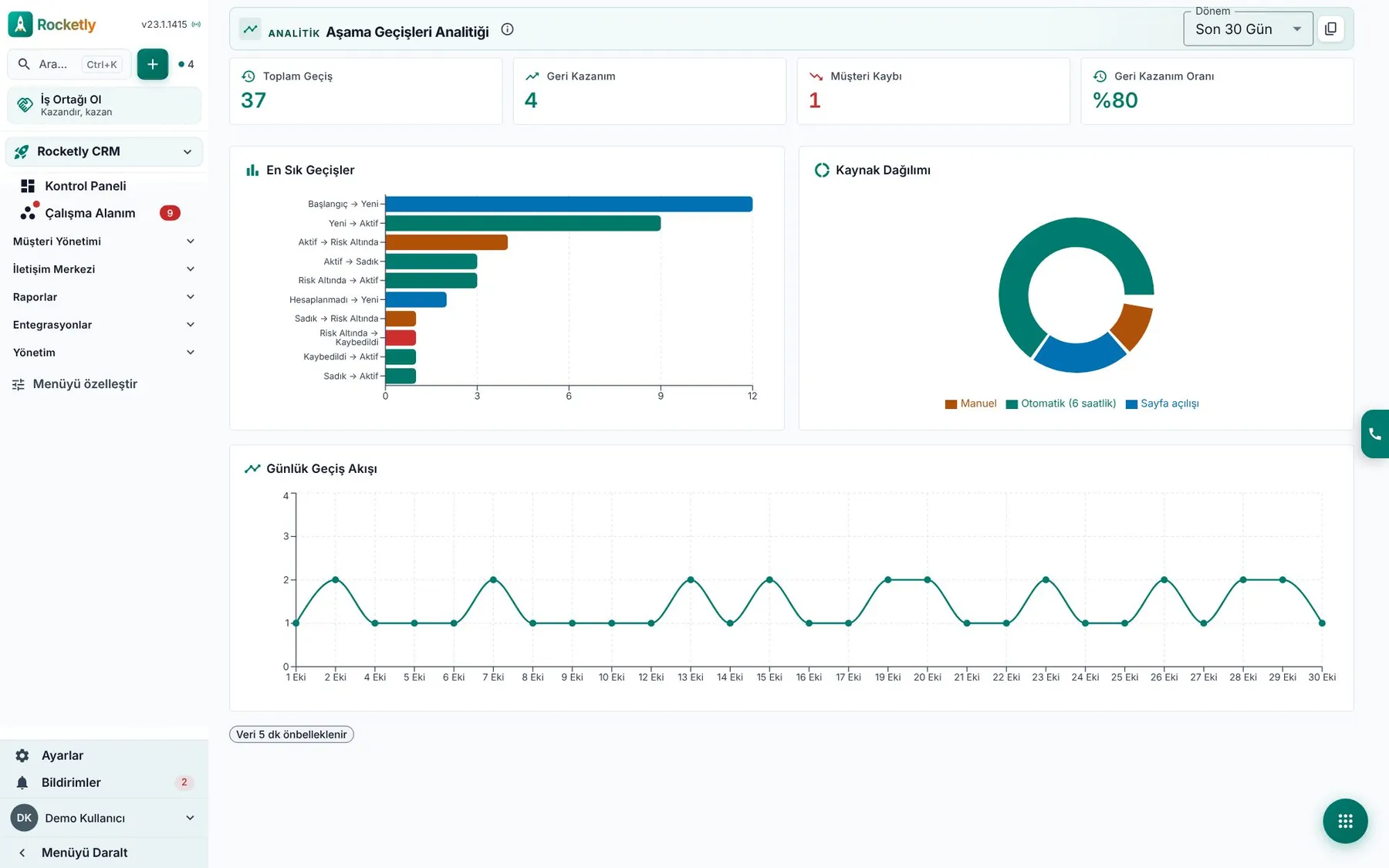Open the Dönem period dropdown
1389x868 pixels.
click(1248, 29)
